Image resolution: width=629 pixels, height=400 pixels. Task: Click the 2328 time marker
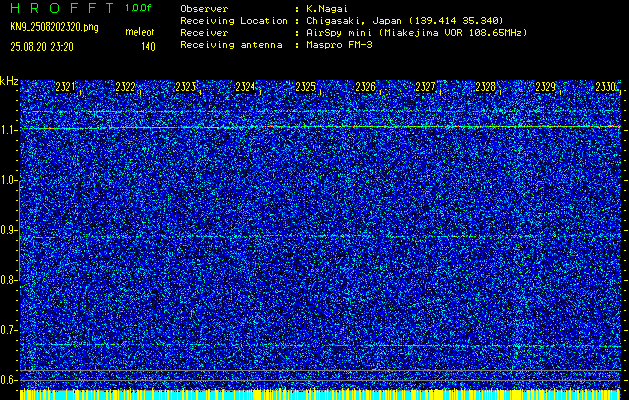(x=485, y=87)
